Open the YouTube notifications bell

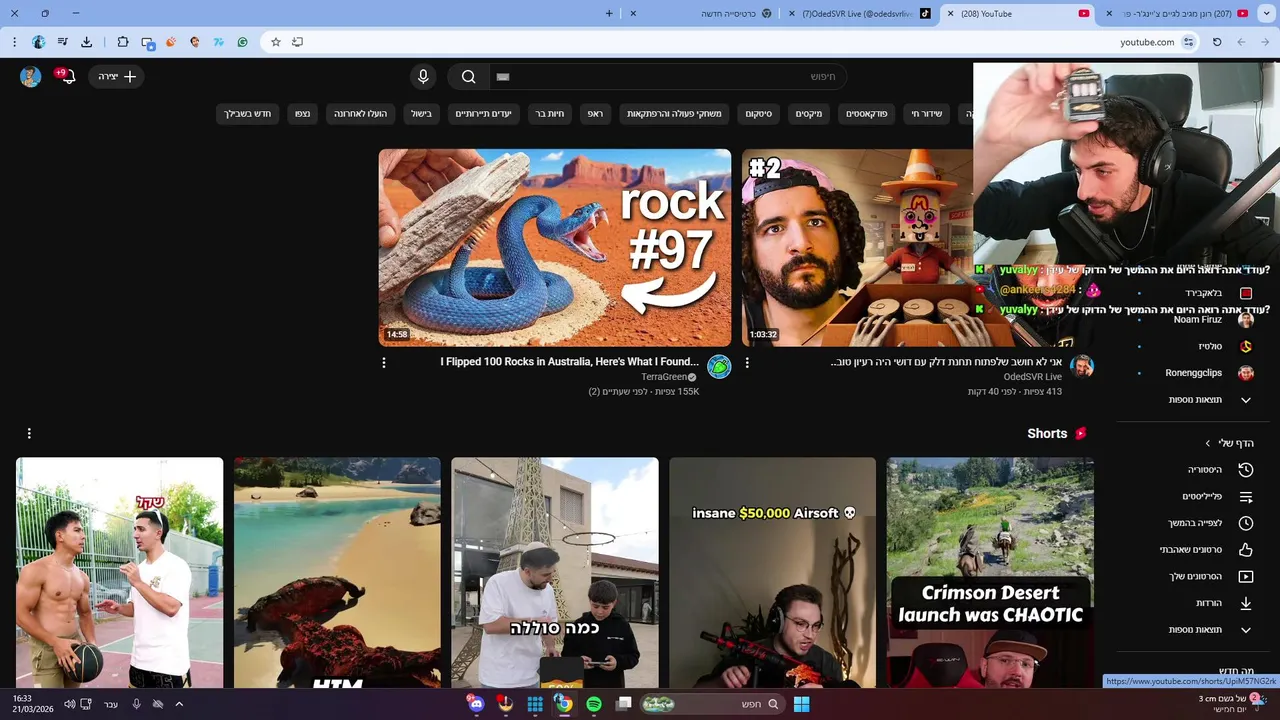point(67,76)
